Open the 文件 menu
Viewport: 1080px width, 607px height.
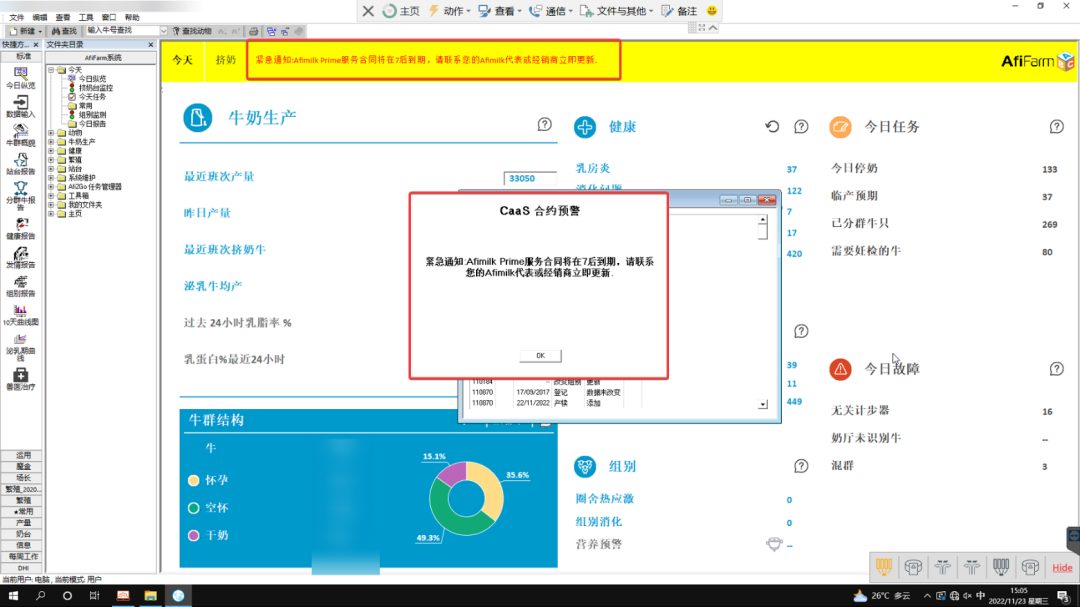pos(16,17)
